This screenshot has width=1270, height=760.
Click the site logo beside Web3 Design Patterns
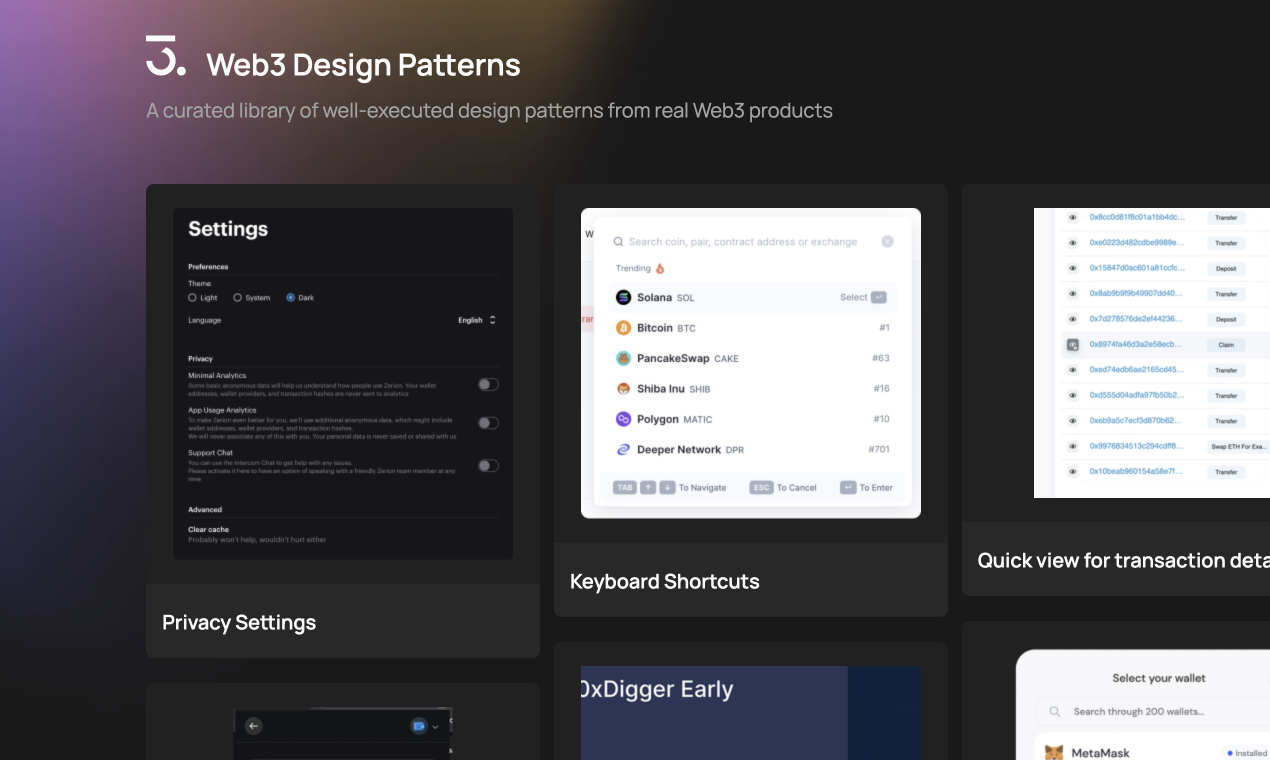165,56
